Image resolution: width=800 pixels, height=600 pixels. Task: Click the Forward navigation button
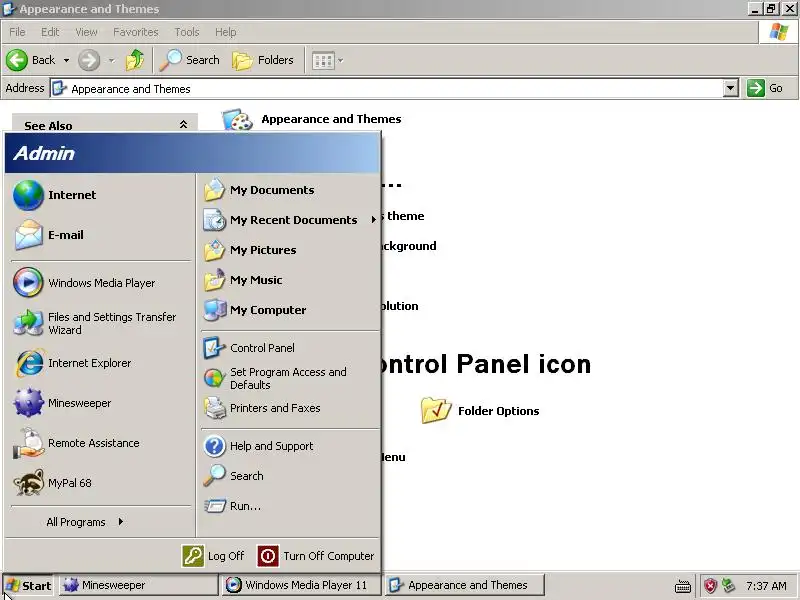click(89, 60)
